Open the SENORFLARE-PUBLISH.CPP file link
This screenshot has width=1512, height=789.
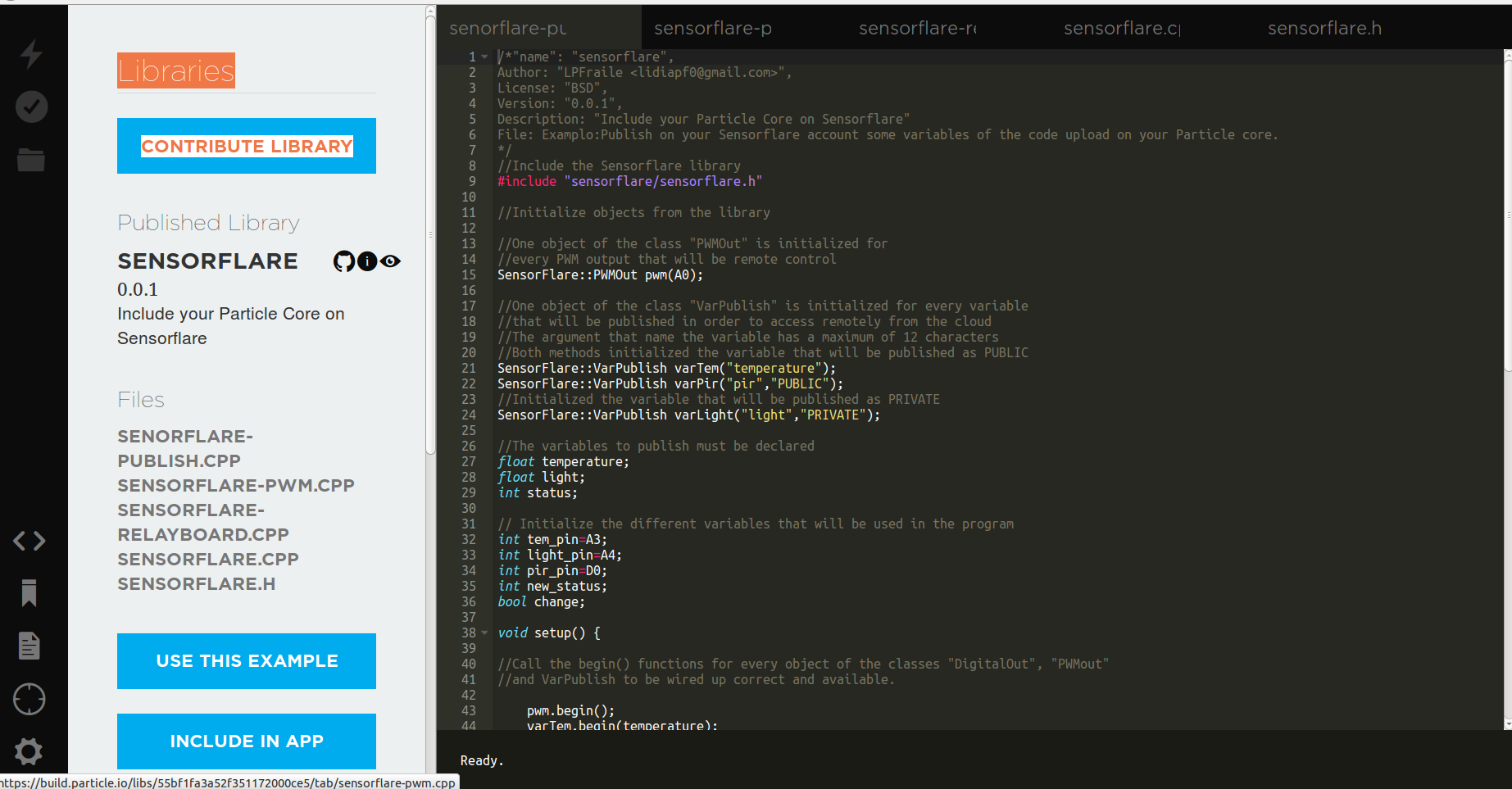coord(185,448)
